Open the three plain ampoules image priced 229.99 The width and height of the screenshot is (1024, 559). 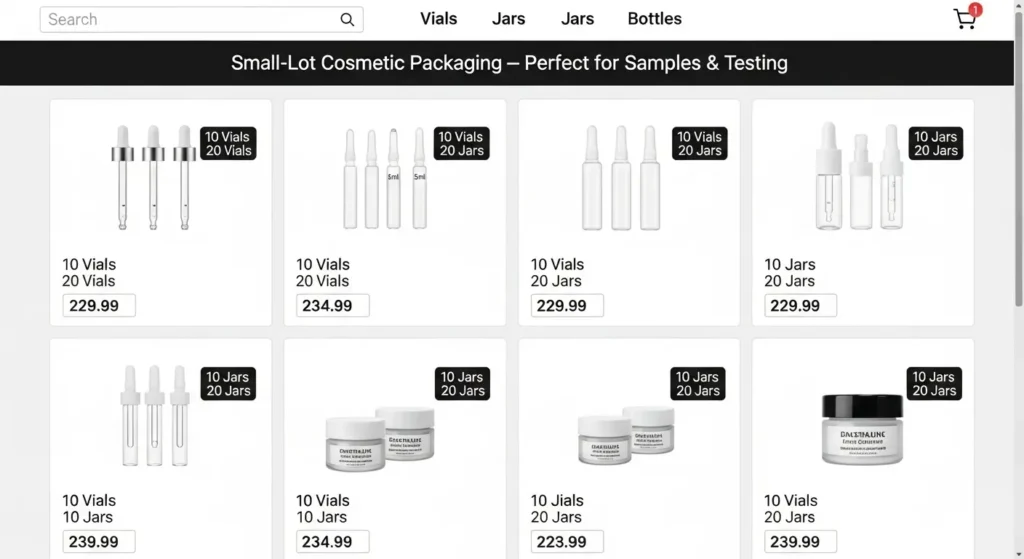click(621, 178)
